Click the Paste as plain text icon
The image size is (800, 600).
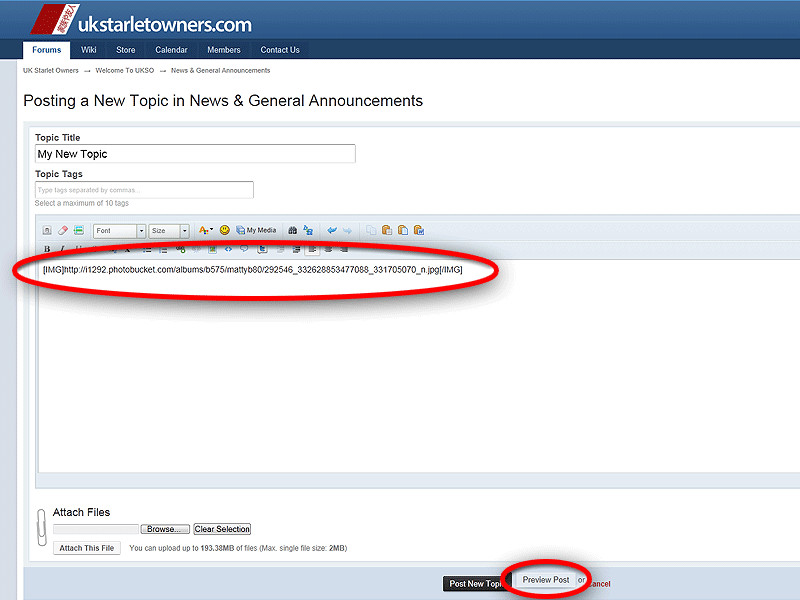click(x=403, y=231)
